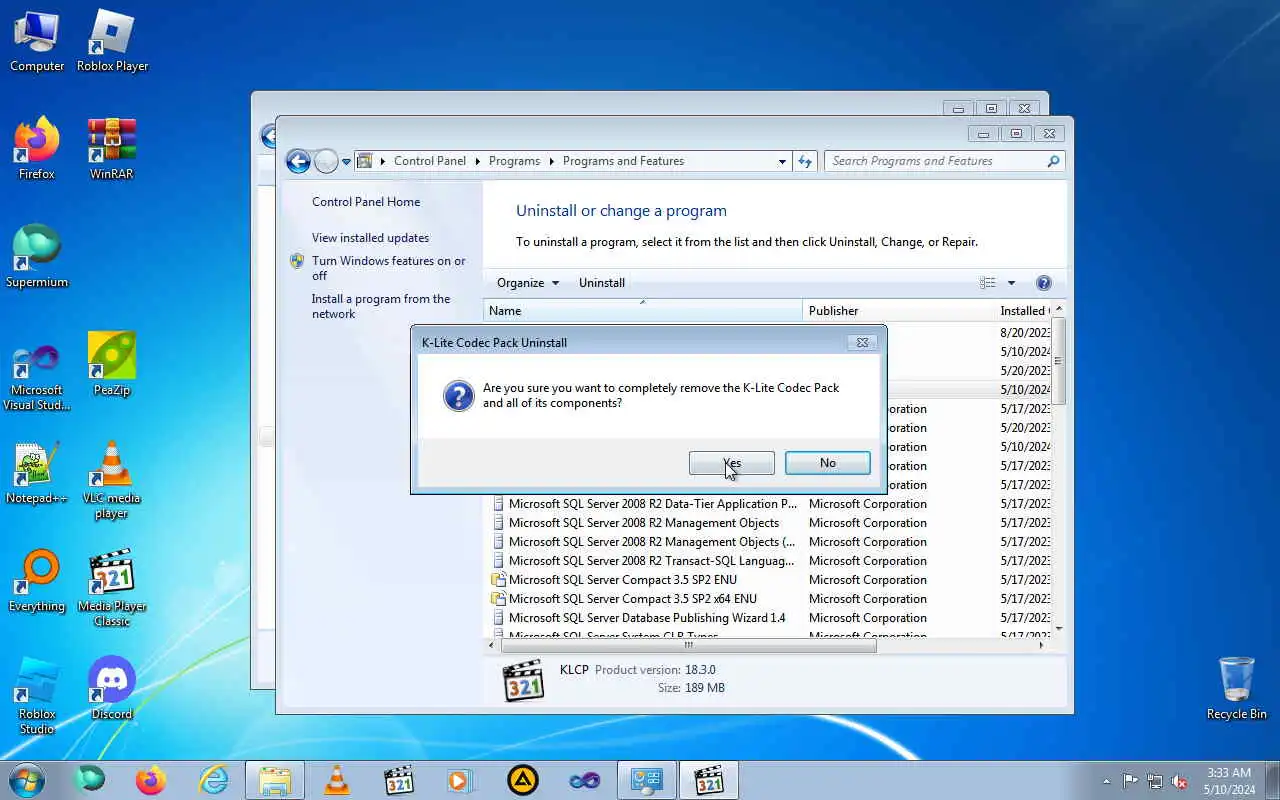1280x800 pixels.
Task: Close the K-Lite Codec Pack Uninstall dialog
Action: (863, 342)
